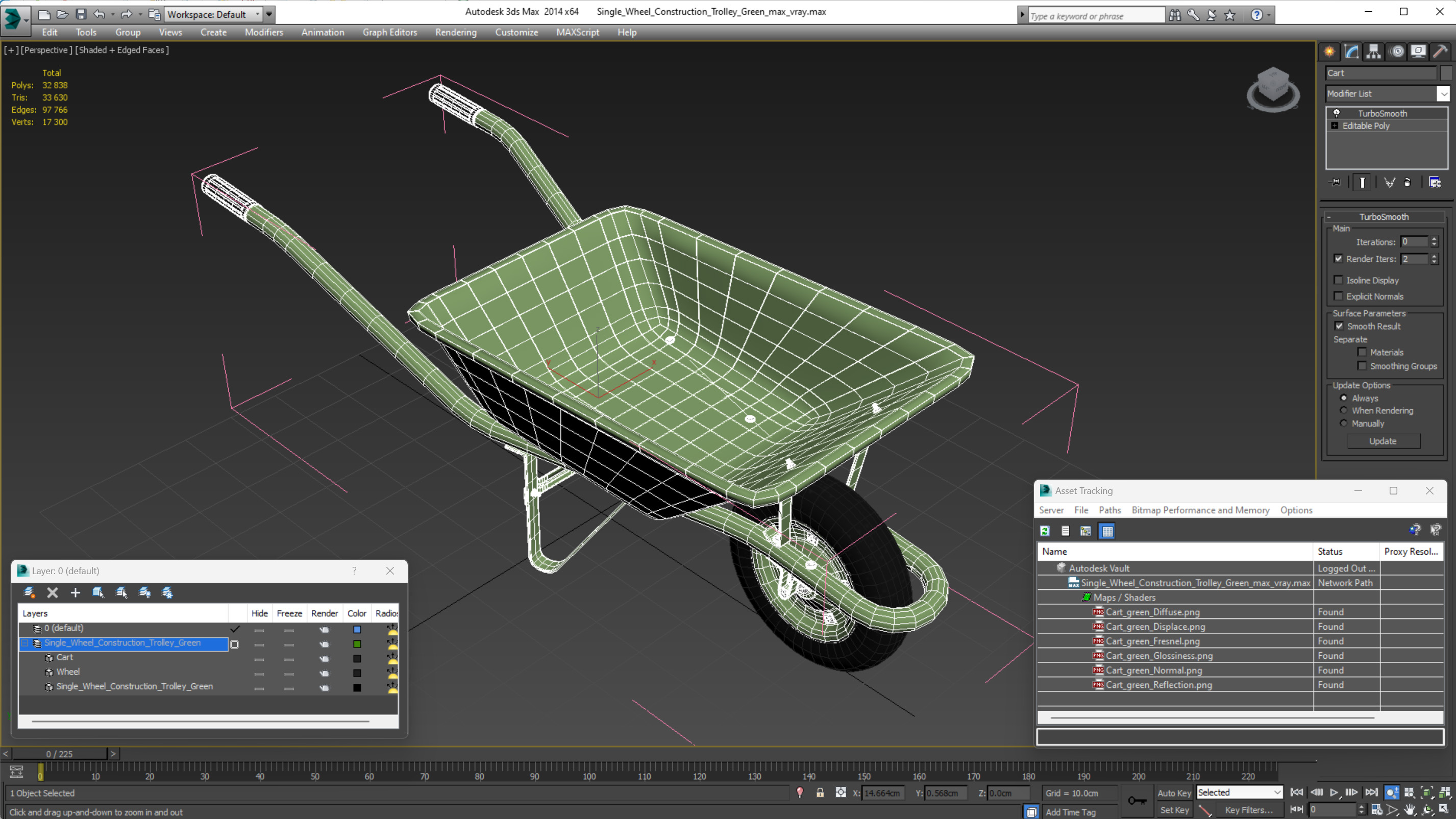This screenshot has width=1456, height=819.
Task: Click the object name field Cart
Action: pyautogui.click(x=1381, y=73)
